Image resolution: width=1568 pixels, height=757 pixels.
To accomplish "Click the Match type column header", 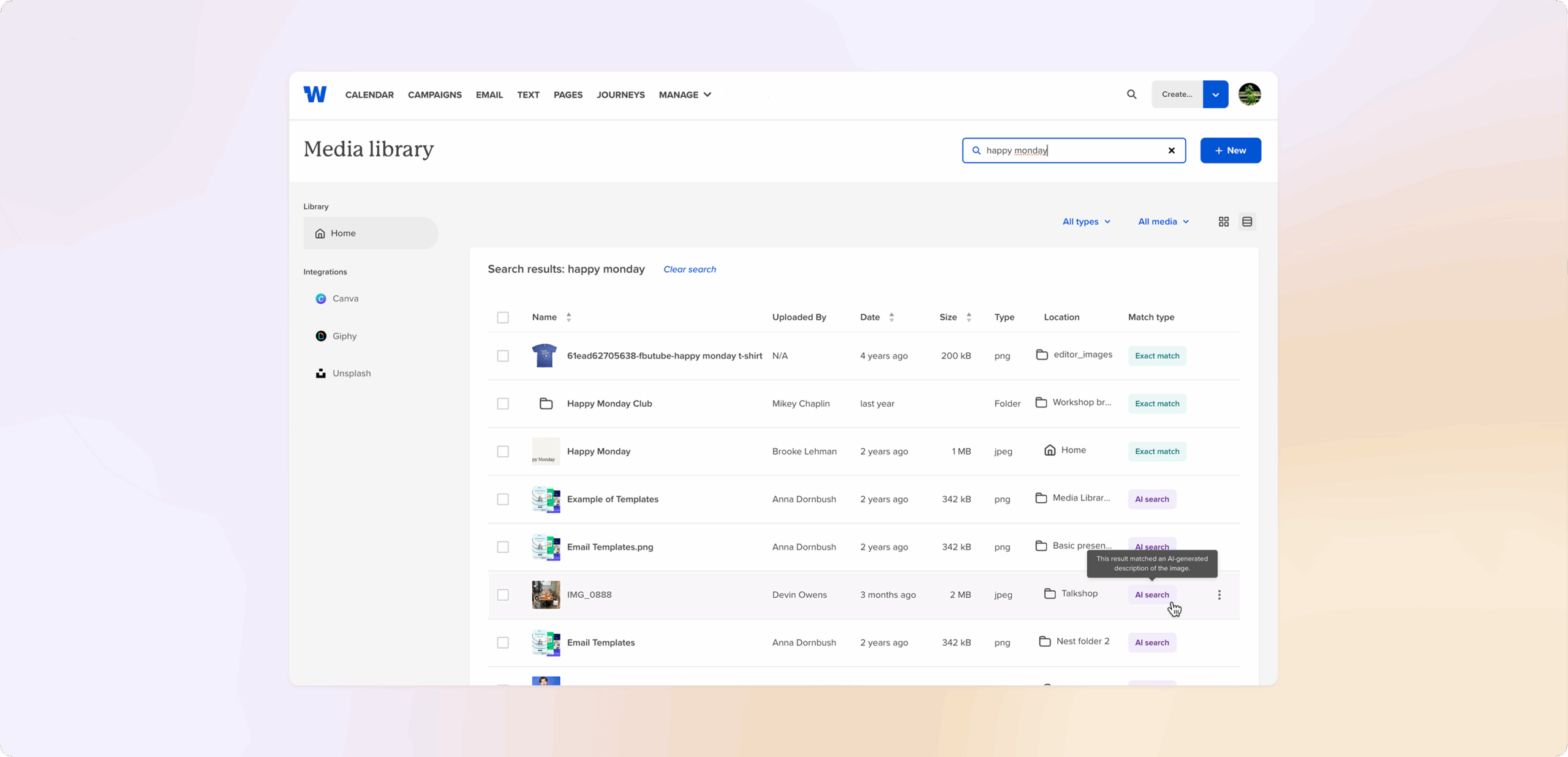I will click(1151, 317).
